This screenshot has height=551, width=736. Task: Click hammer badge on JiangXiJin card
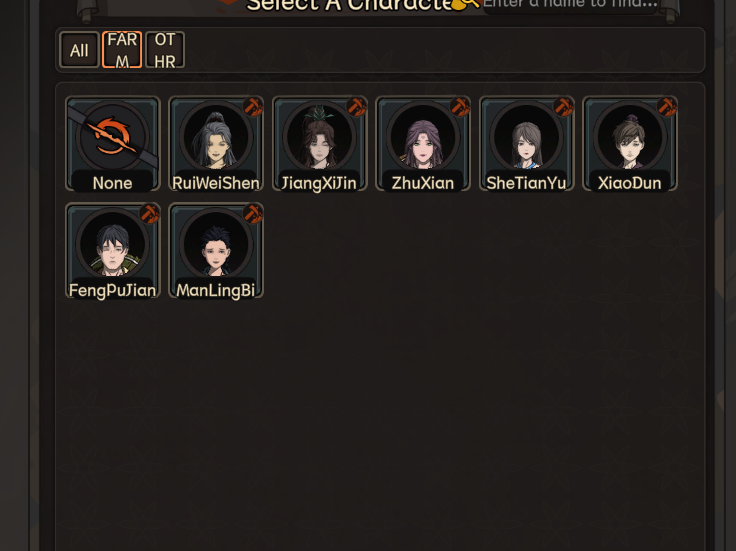357,107
